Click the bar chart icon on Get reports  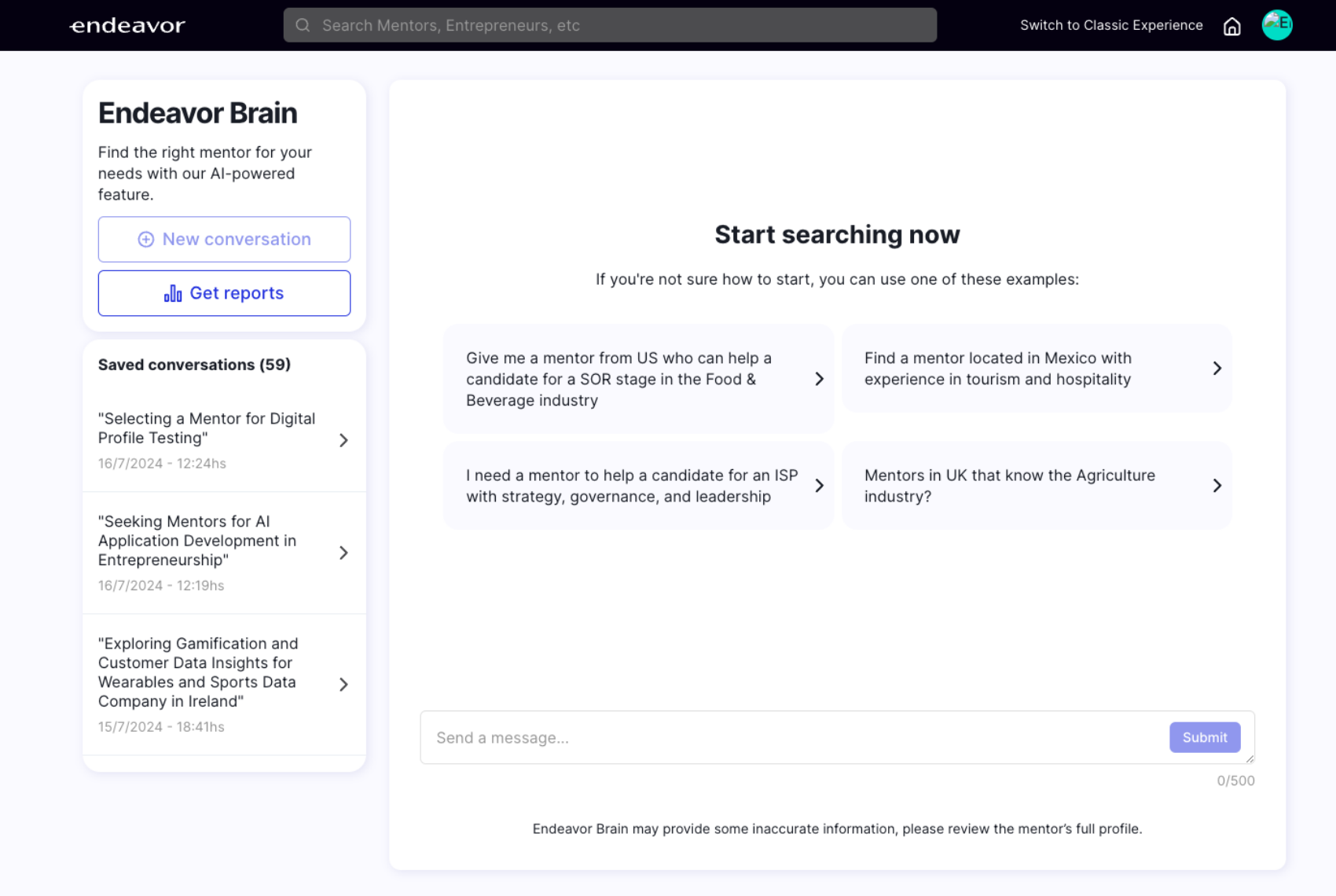(x=173, y=293)
